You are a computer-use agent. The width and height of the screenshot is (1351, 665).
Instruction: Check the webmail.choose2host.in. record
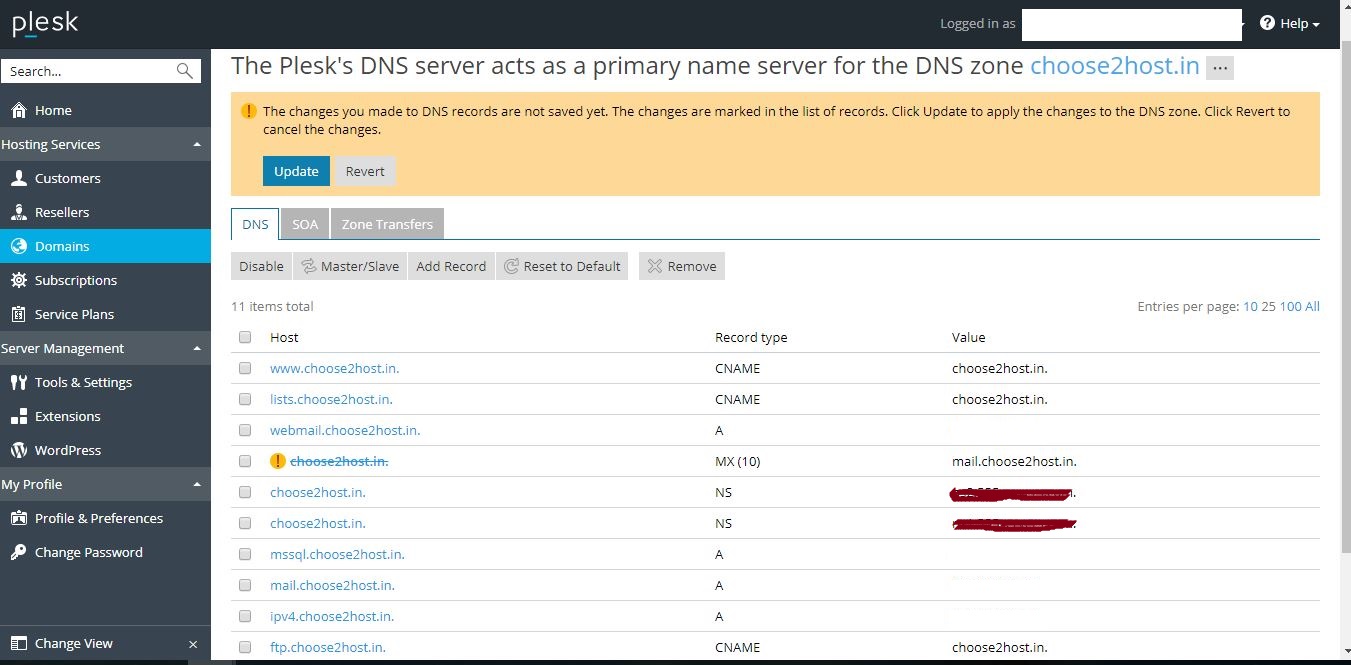pyautogui.click(x=245, y=430)
